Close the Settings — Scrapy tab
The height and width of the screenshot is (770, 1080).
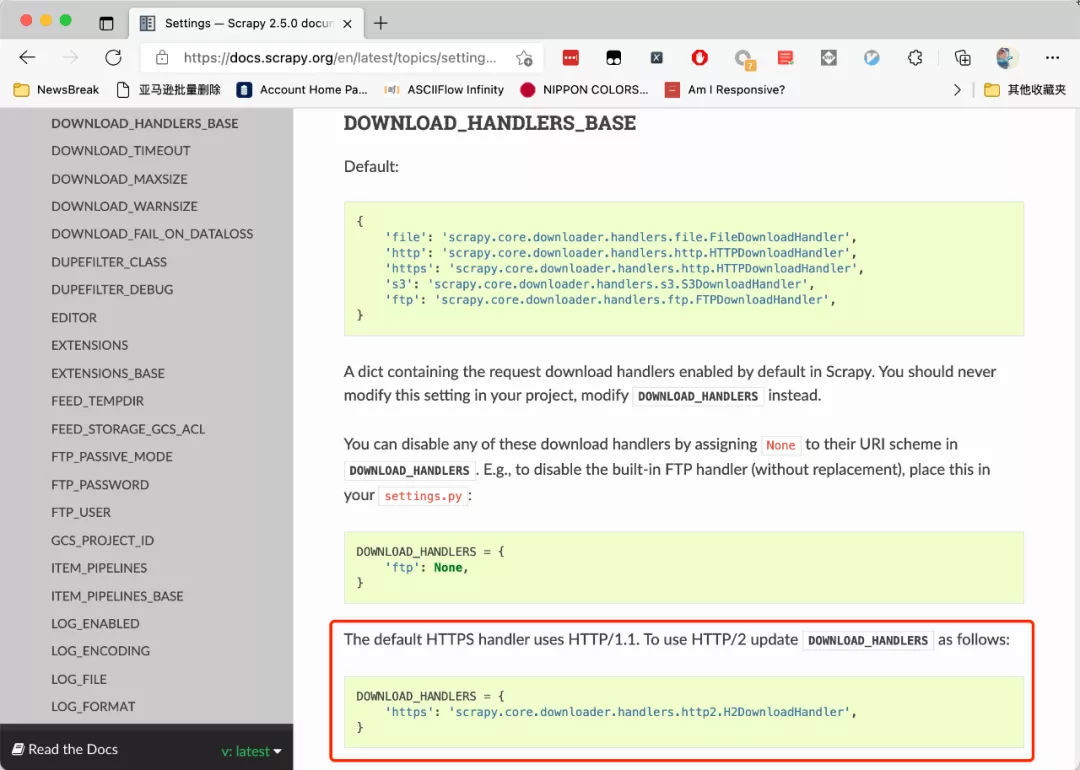tap(348, 23)
